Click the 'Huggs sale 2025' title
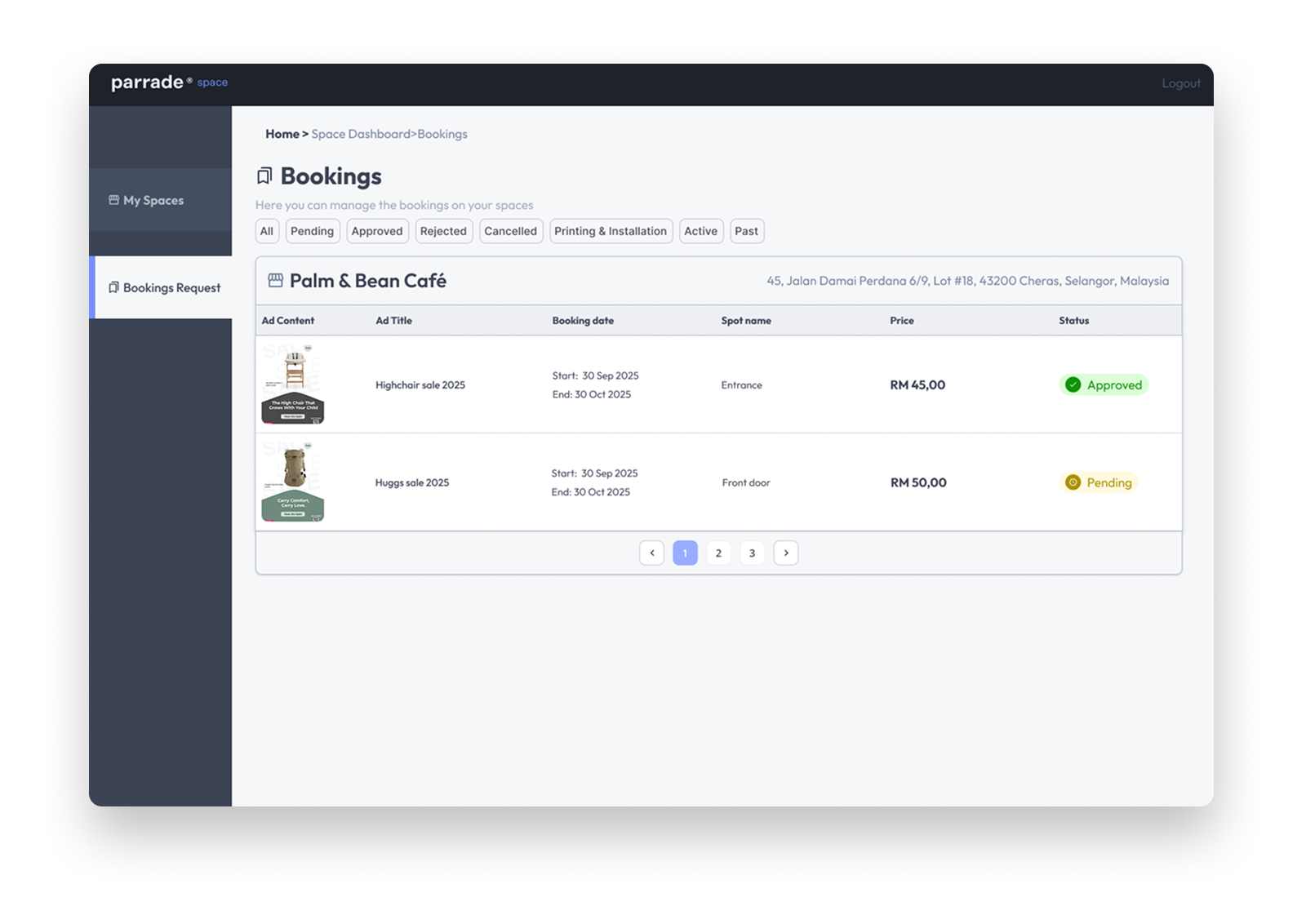This screenshot has height=924, width=1306. click(412, 483)
